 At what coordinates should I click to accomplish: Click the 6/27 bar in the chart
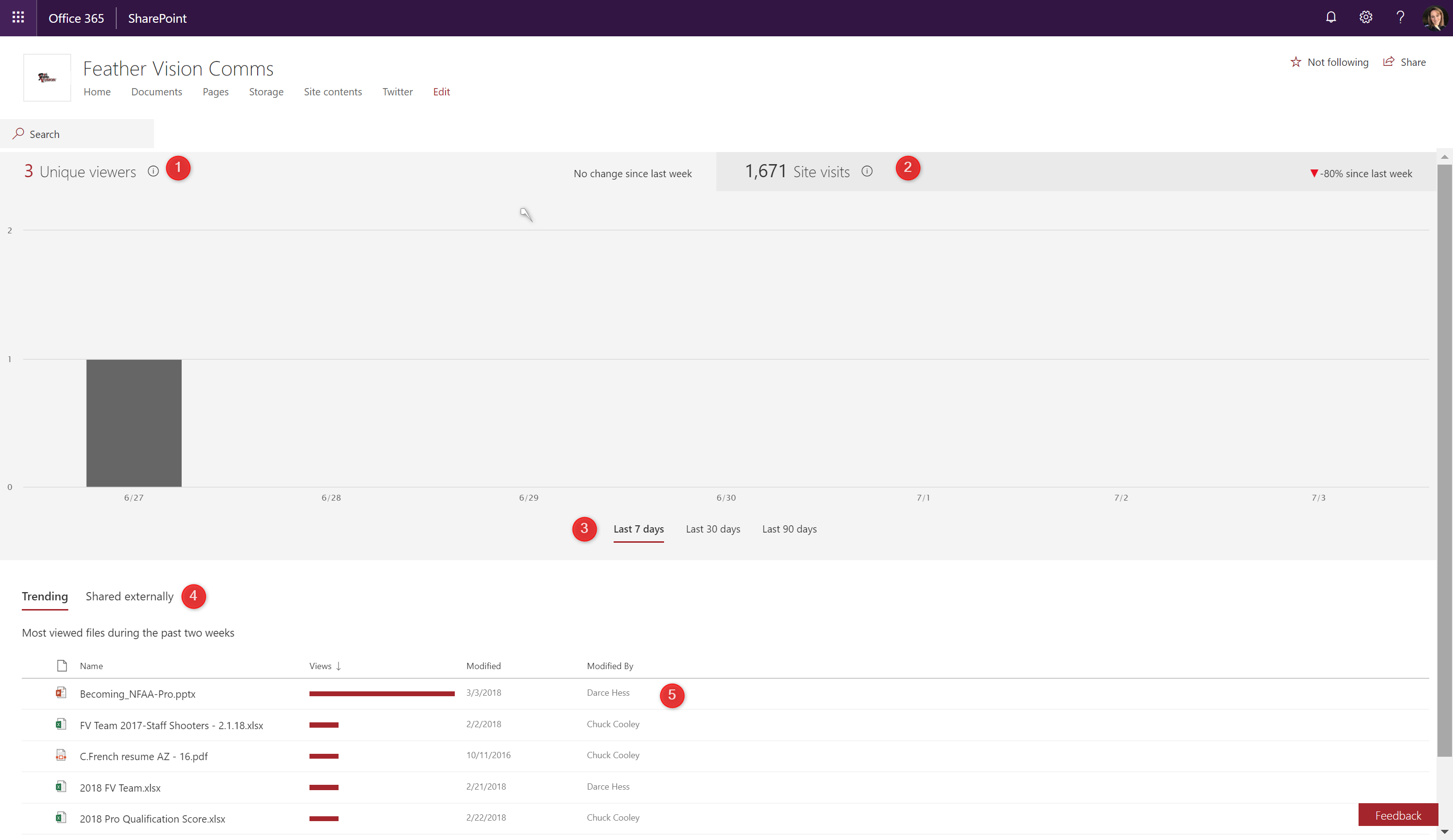click(x=134, y=423)
